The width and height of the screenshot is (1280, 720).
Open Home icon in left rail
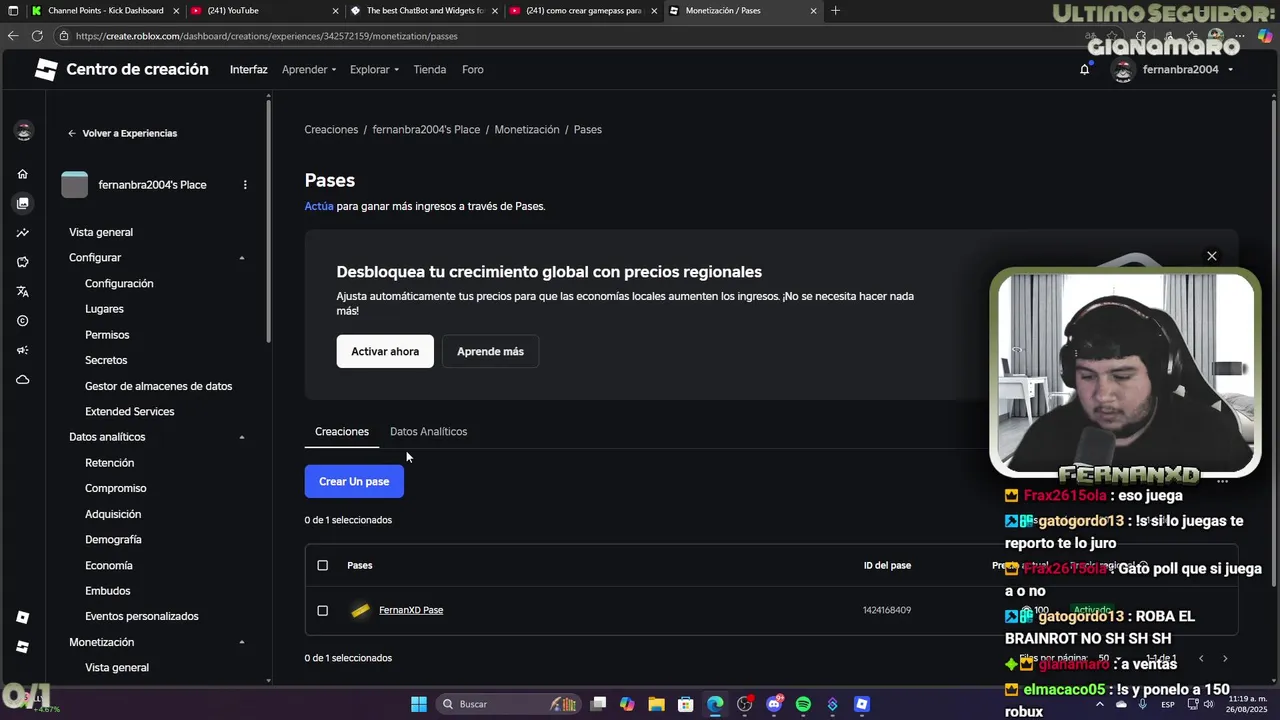pos(22,174)
